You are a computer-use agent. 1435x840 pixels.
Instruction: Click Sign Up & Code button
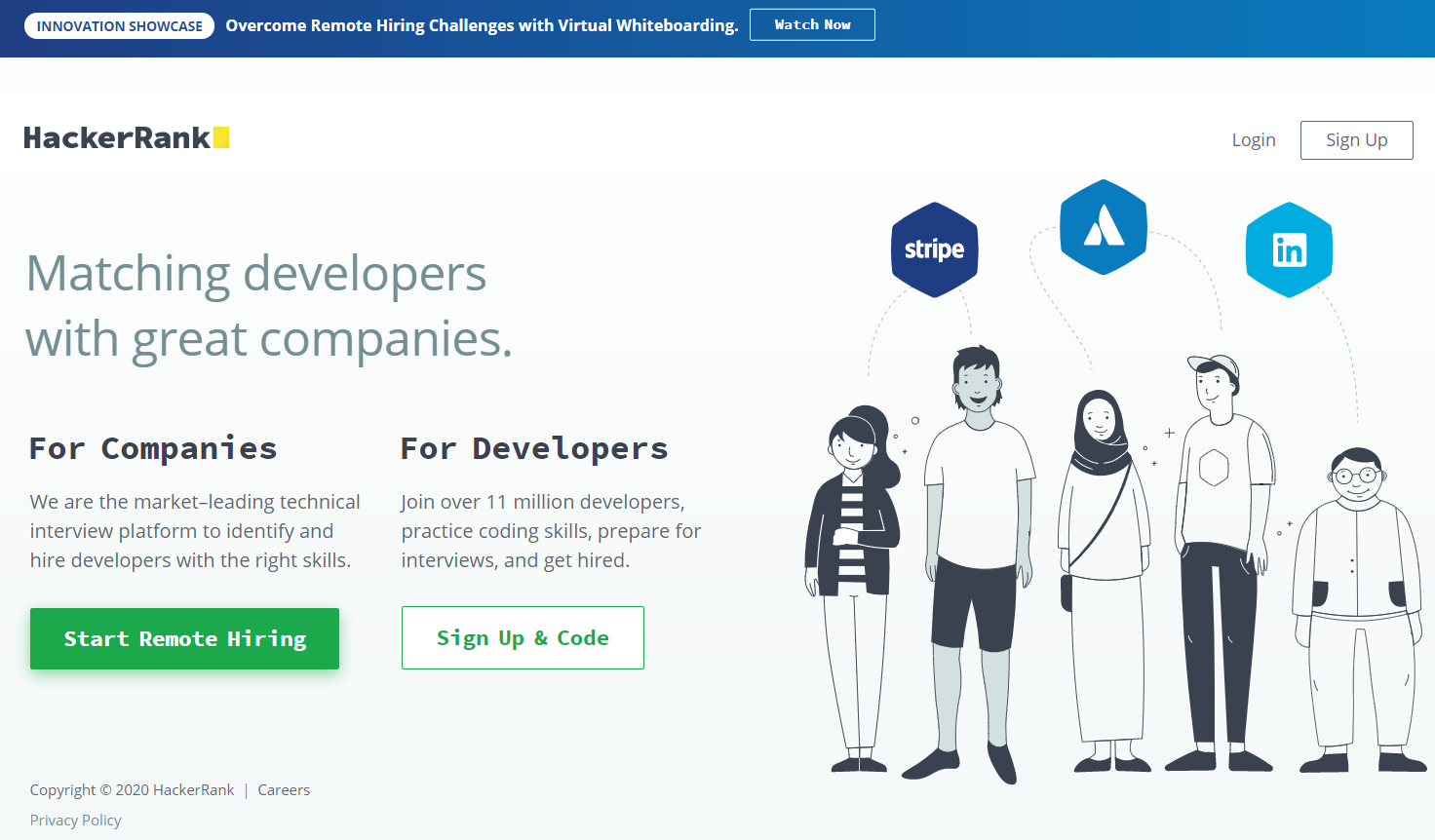(523, 637)
